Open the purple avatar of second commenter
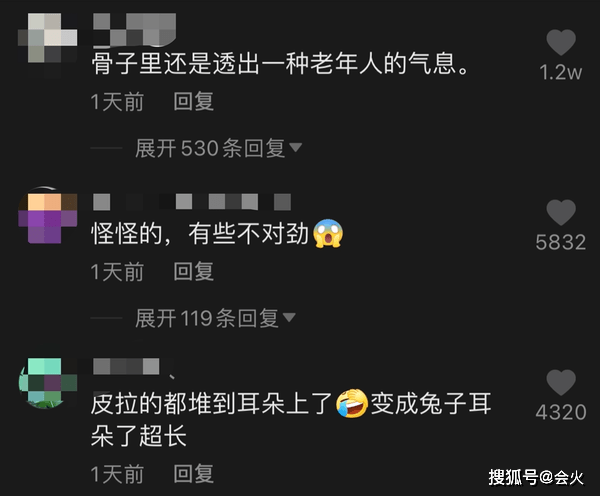 (x=47, y=217)
